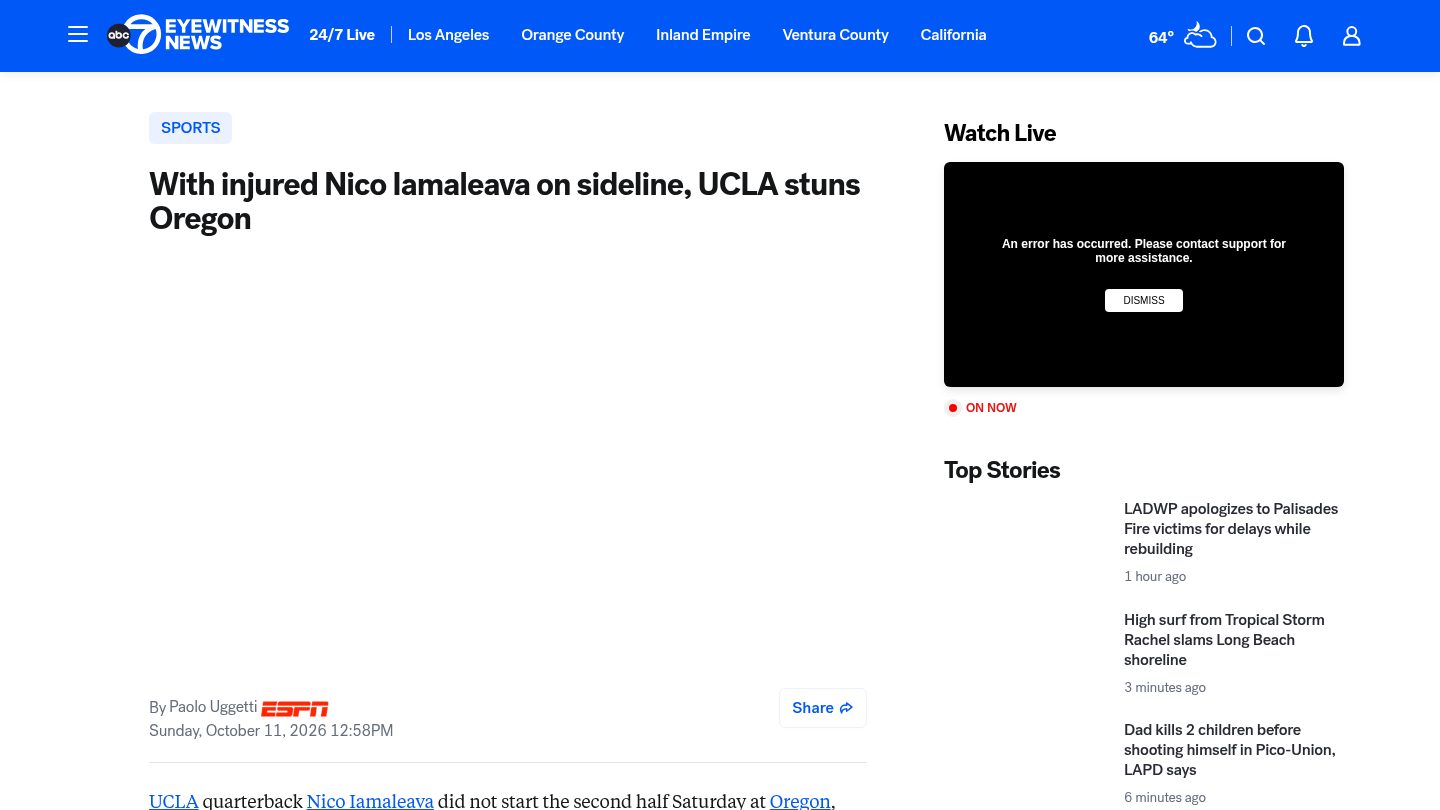Click the red ON NOW live indicator

[x=982, y=408]
